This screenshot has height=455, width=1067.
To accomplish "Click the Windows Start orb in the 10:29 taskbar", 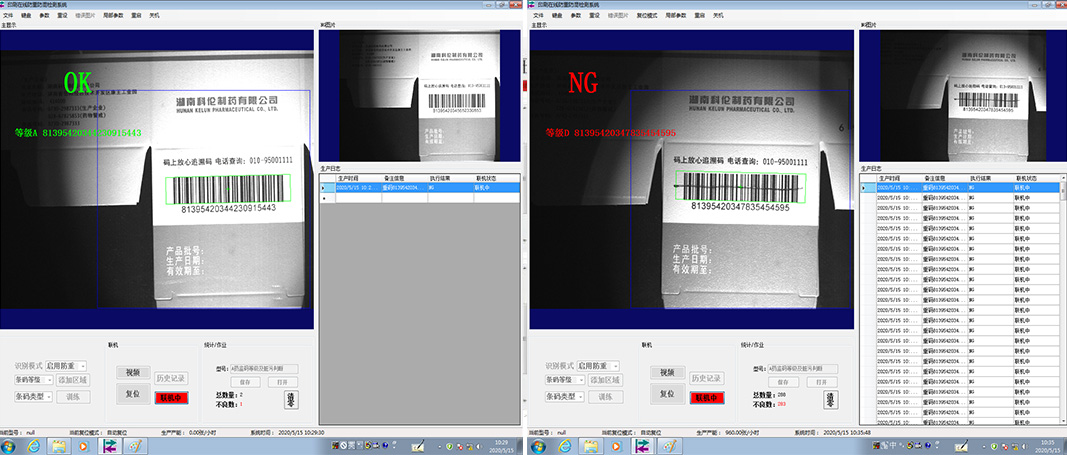I will coord(9,446).
